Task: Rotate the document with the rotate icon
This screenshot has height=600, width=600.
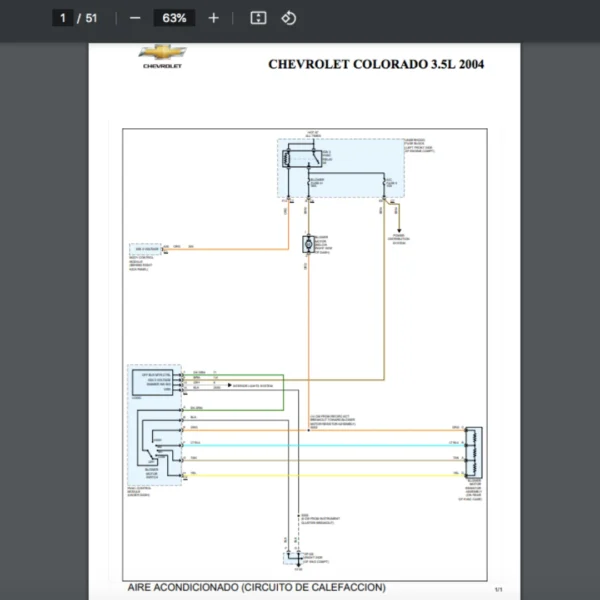Action: pyautogui.click(x=288, y=18)
